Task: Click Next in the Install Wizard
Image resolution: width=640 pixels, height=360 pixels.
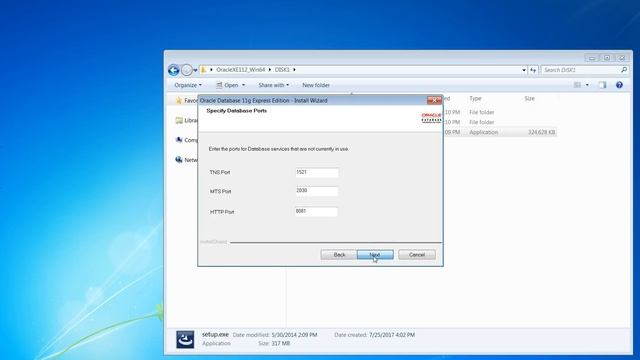Action: pyautogui.click(x=375, y=255)
